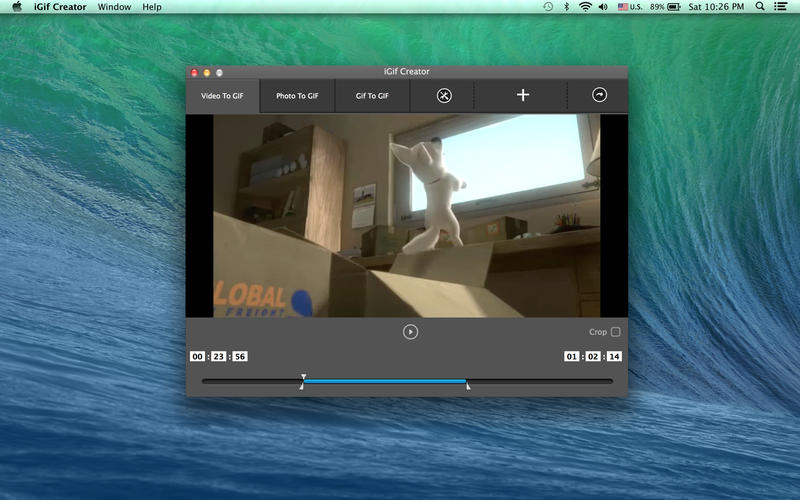This screenshot has height=500, width=800.
Task: Play the video preview
Action: click(410, 332)
